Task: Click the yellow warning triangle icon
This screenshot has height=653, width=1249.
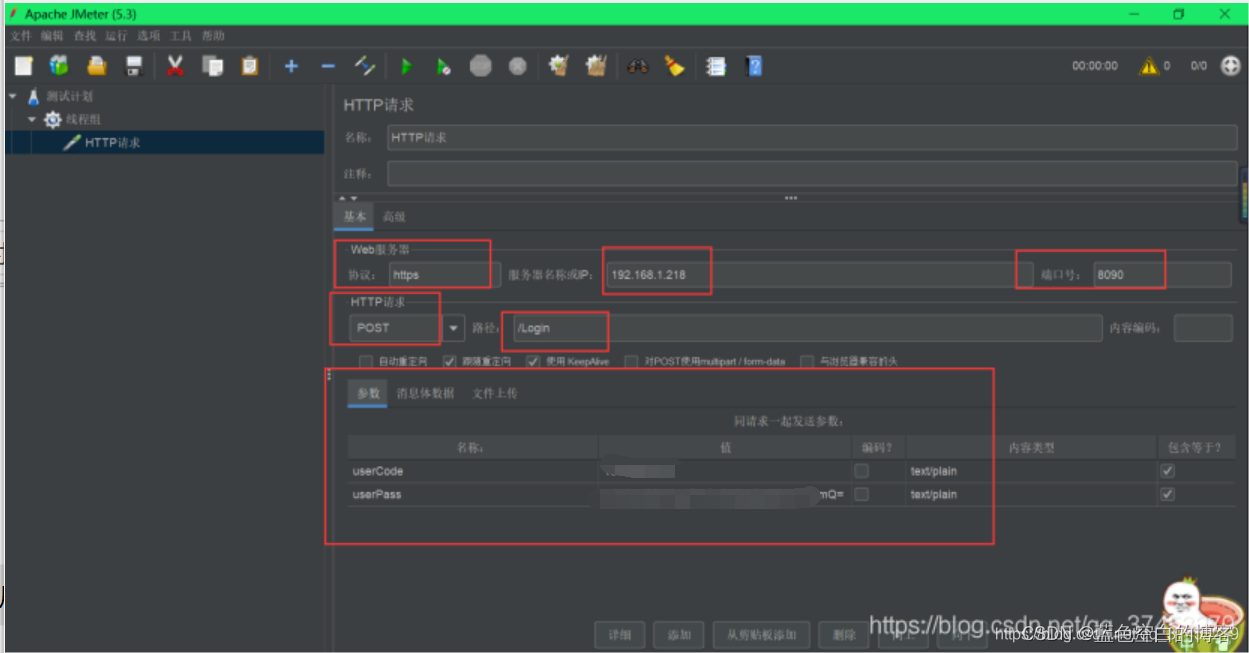Action: click(x=1150, y=66)
